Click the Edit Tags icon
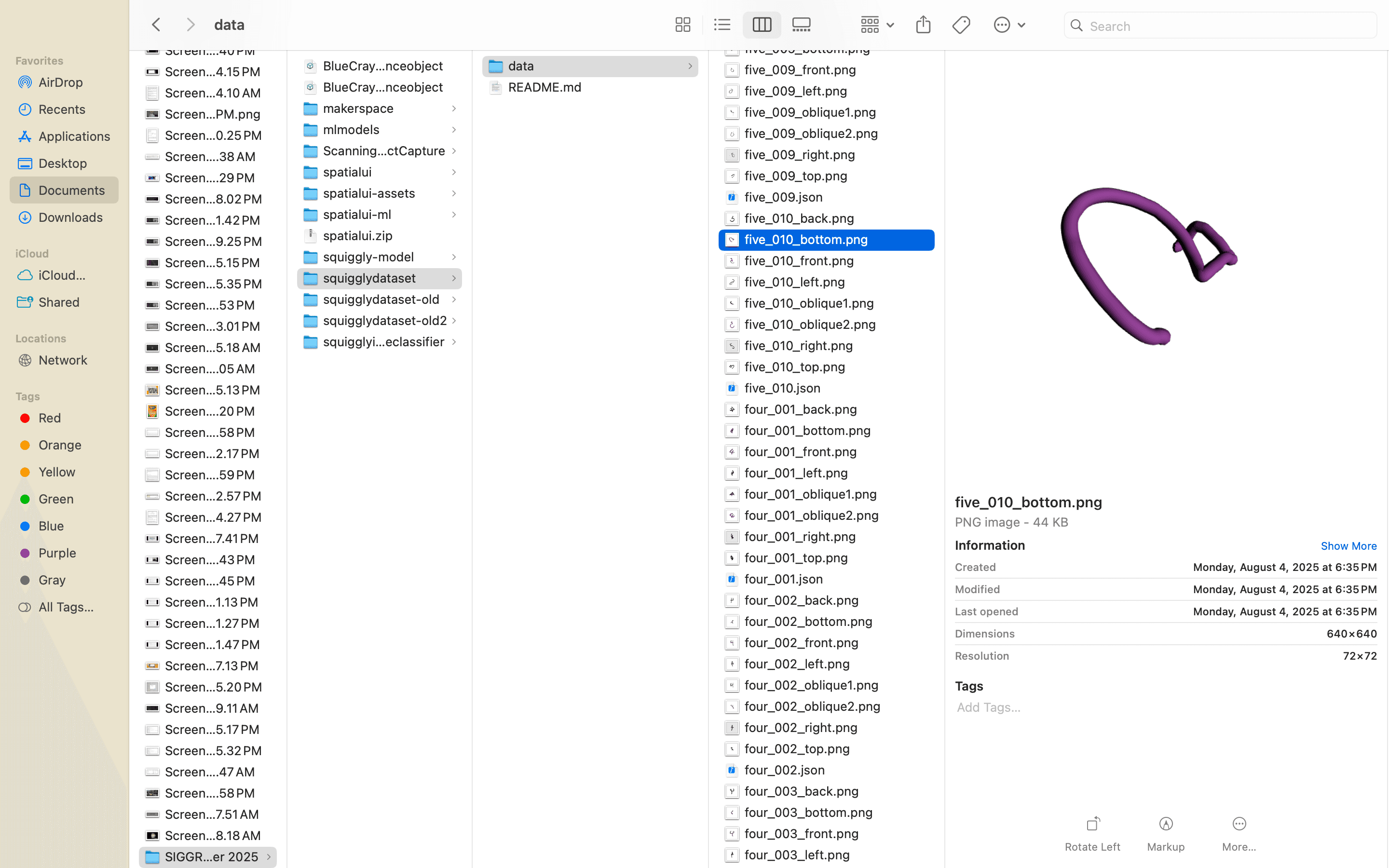This screenshot has height=868, width=1389. (961, 25)
